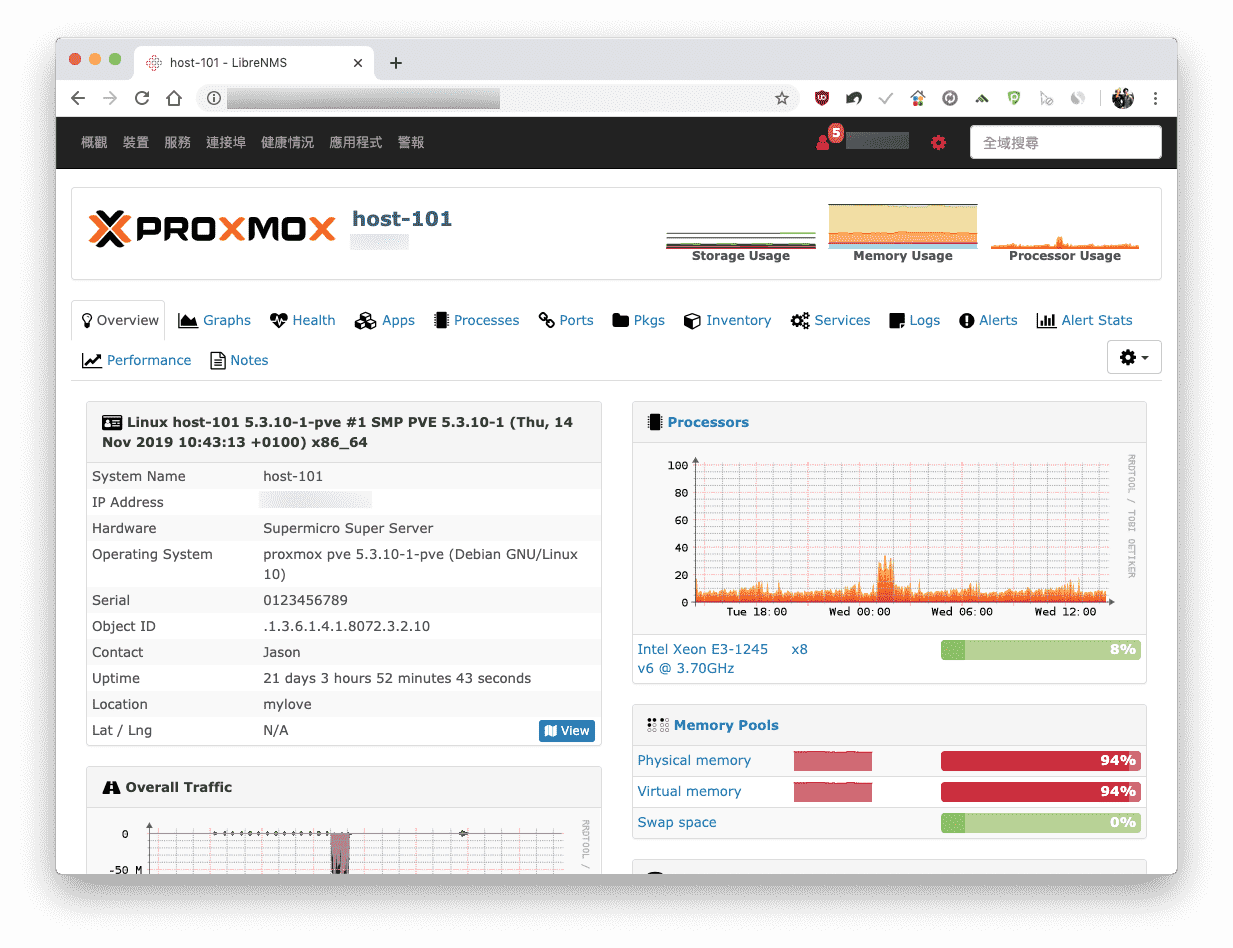This screenshot has width=1233, height=948.
Task: Open the Pkgs tab
Action: click(x=638, y=320)
